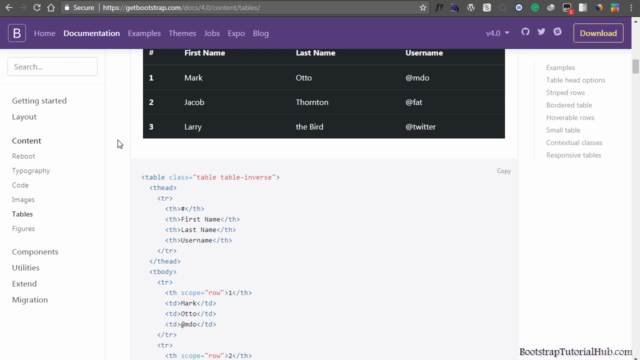Click the WordPress extension icon
Image resolution: width=640 pixels, height=360 pixels.
(471, 7)
